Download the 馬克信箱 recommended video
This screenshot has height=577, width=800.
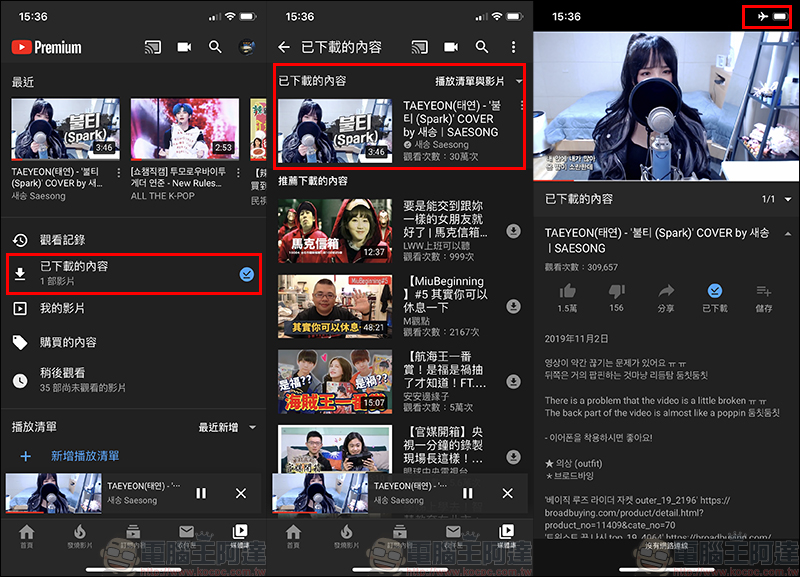click(x=513, y=231)
